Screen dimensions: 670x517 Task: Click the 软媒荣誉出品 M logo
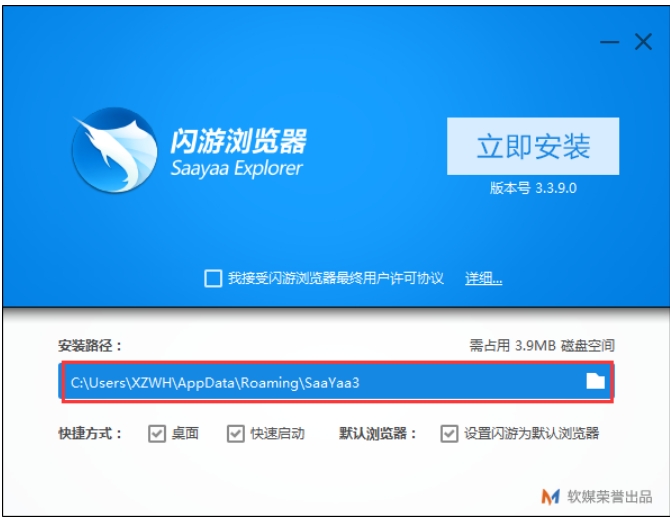(x=550, y=496)
